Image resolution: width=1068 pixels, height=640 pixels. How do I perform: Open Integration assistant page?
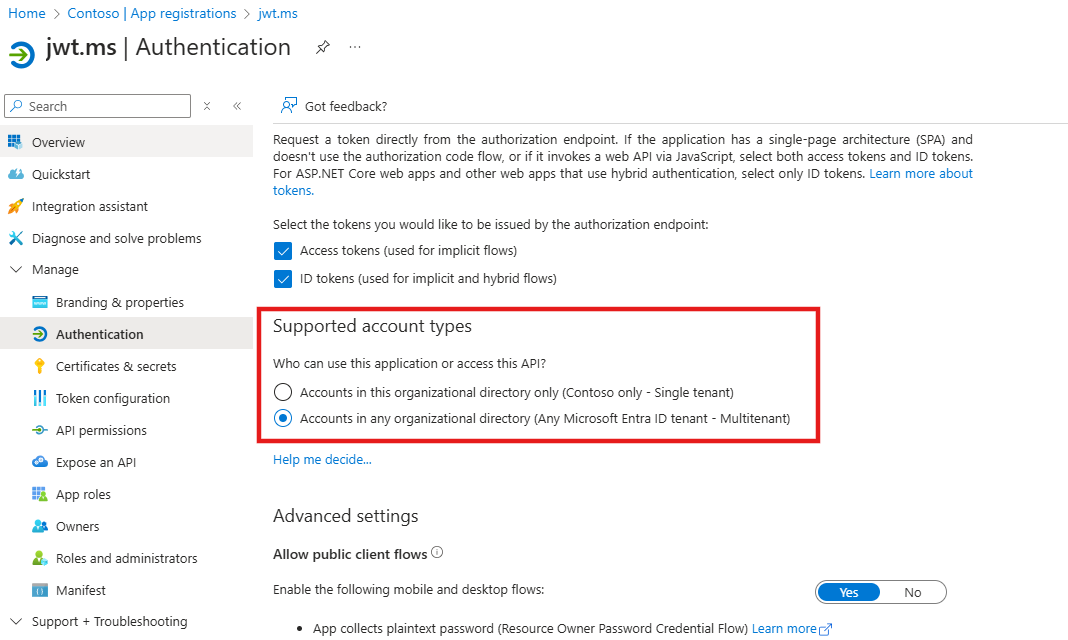(126, 206)
